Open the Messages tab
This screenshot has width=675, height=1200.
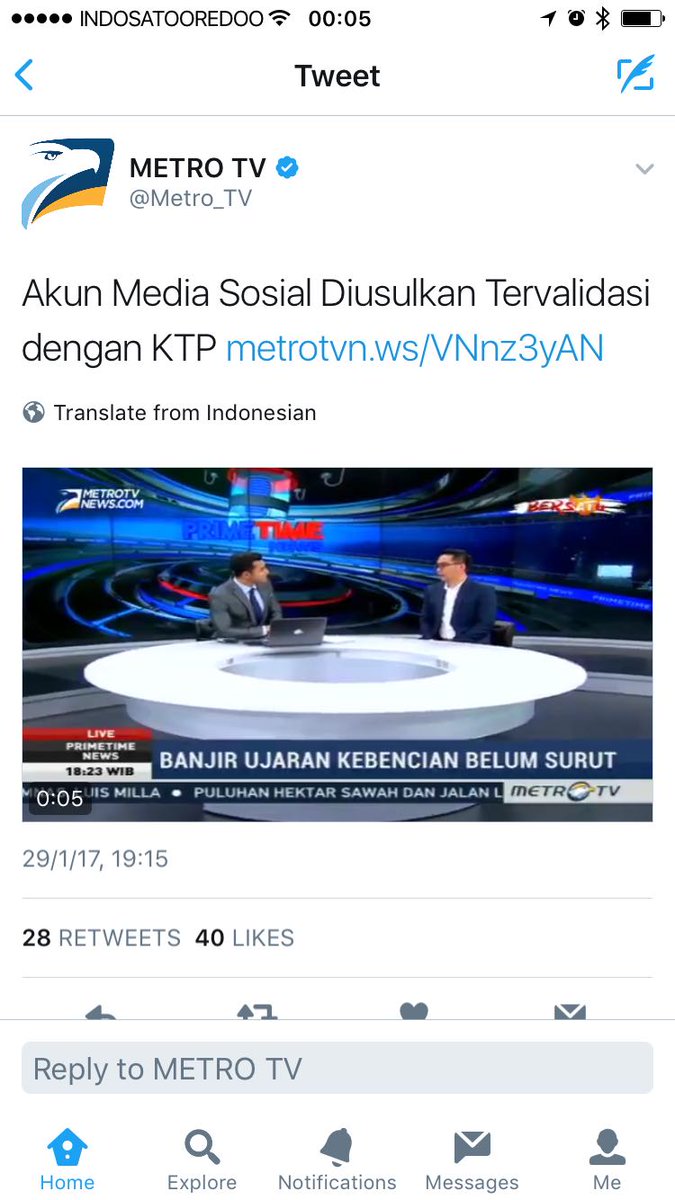[472, 1160]
